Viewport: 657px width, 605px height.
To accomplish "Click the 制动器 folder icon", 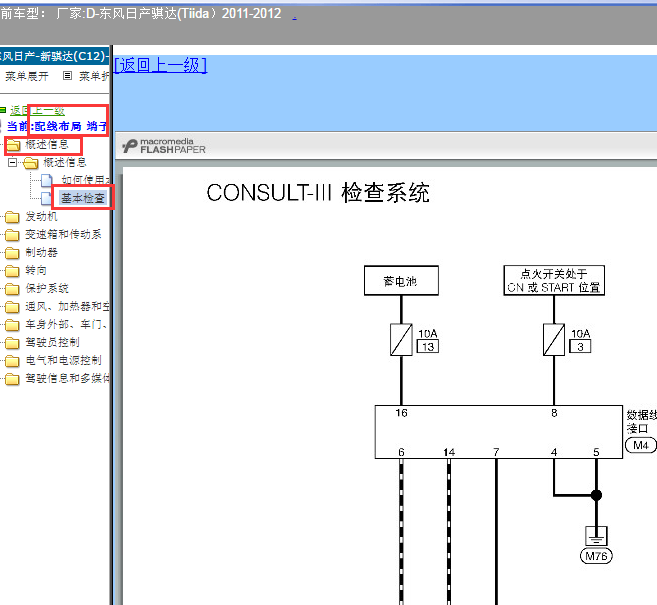I will [12, 253].
